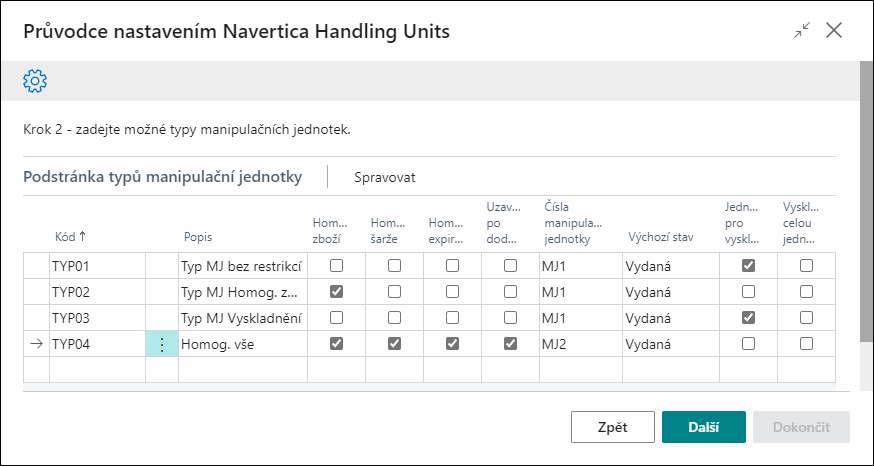
Task: Click Vydaná status cell for TYP04
Action: (671, 344)
